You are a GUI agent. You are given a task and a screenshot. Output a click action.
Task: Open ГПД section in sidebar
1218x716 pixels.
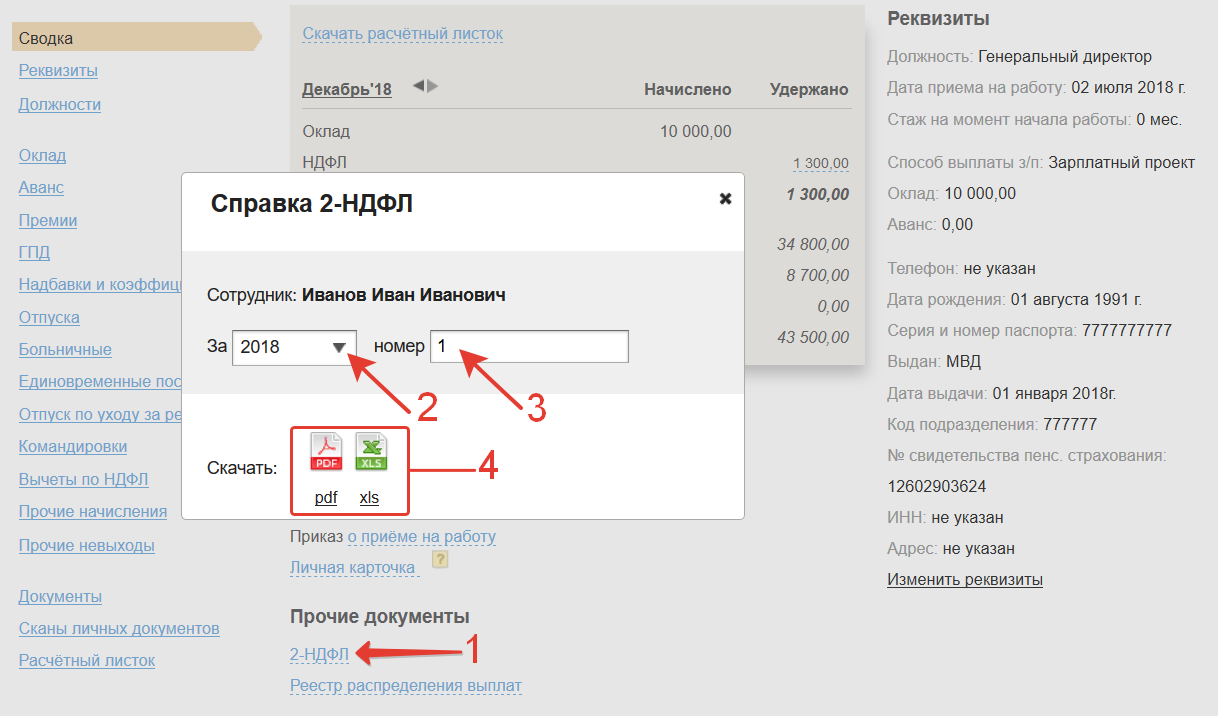(34, 252)
